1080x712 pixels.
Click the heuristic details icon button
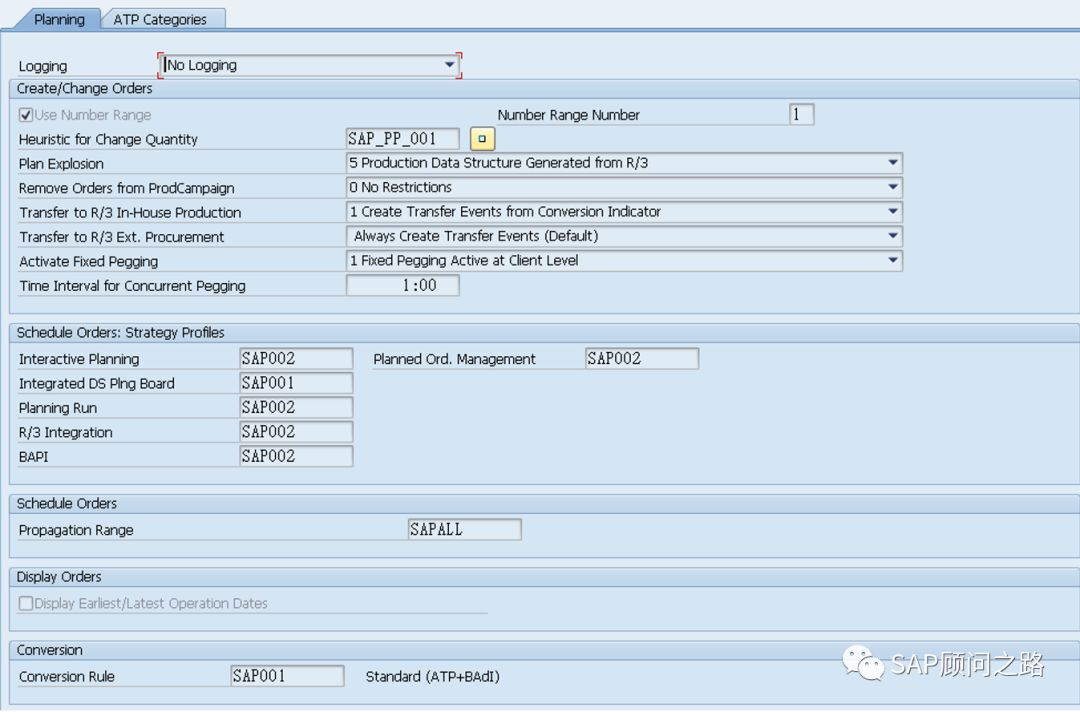pos(482,139)
